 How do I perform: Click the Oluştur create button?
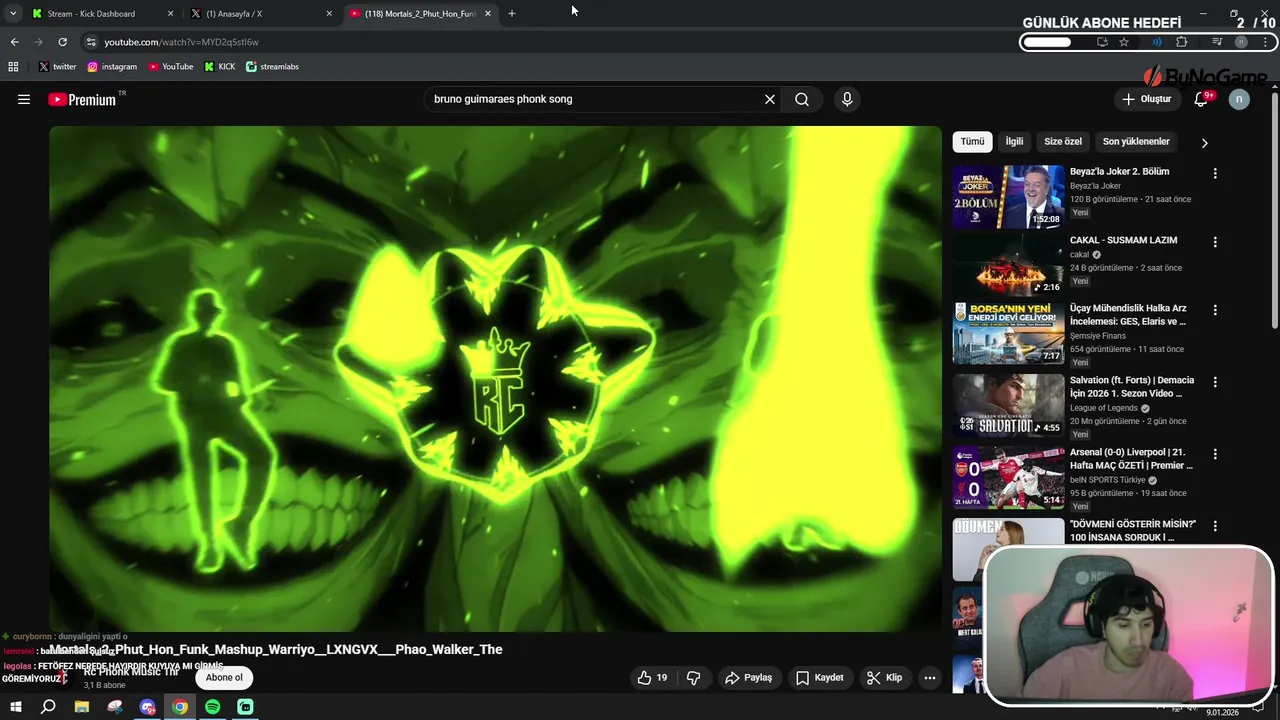click(x=1146, y=99)
